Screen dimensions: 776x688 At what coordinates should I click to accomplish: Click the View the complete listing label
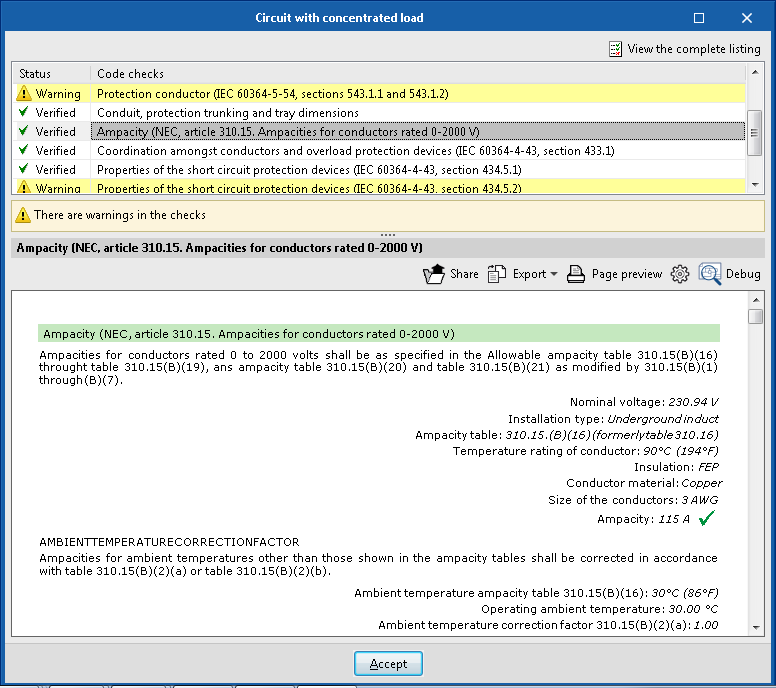(x=693, y=49)
